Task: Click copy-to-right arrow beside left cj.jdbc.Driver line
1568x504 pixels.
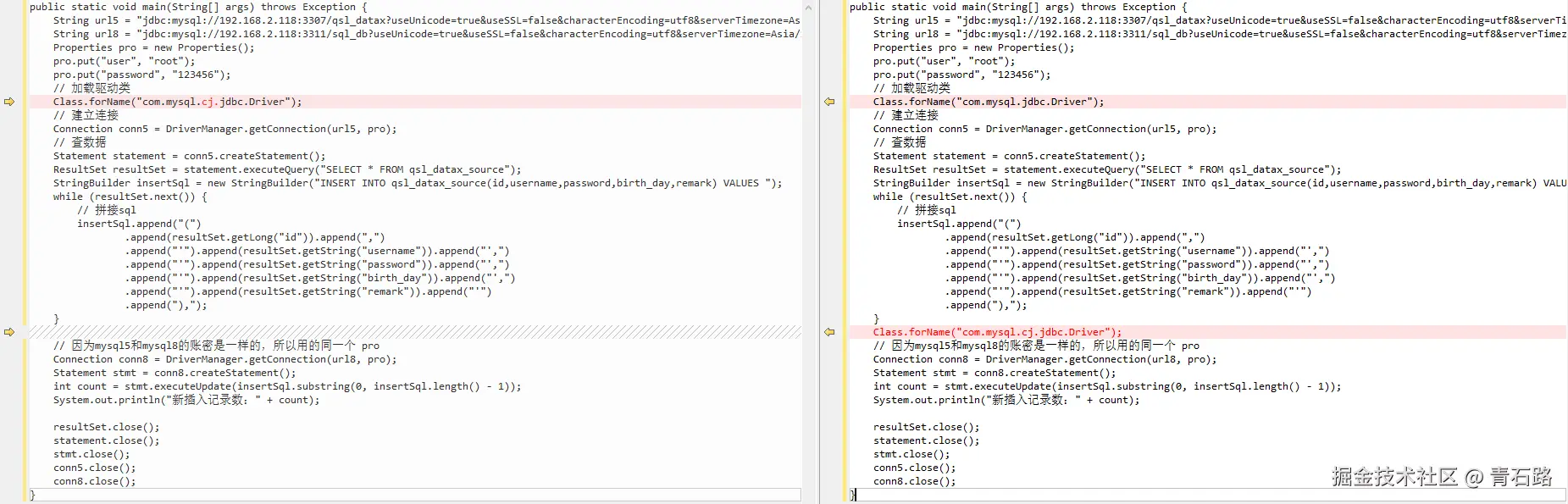Action: (9, 102)
